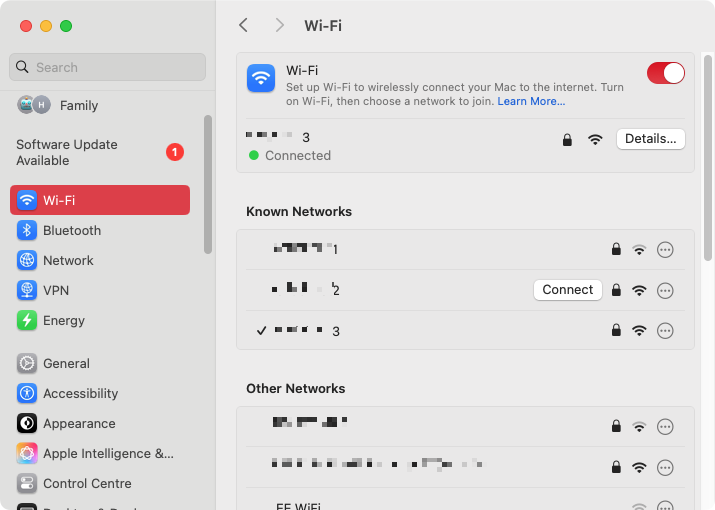Click the red update badge showing 1

click(175, 152)
